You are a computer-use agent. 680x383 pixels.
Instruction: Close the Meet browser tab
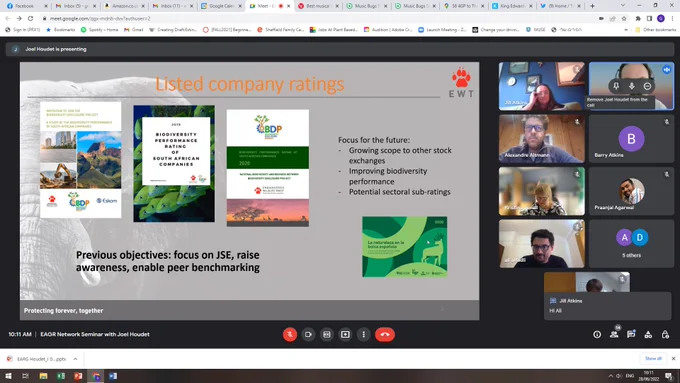point(289,6)
